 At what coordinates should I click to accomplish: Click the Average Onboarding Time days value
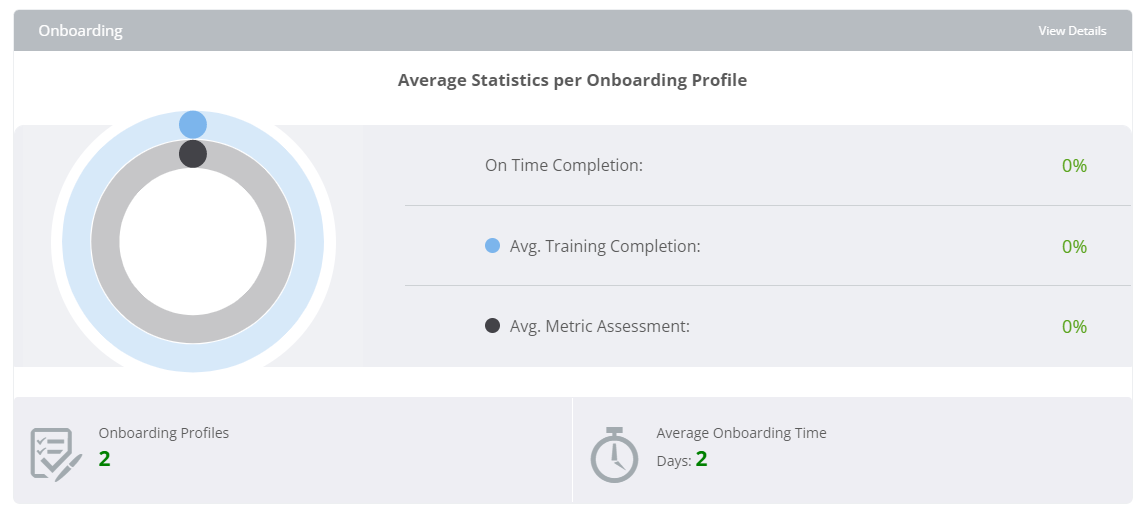(701, 459)
